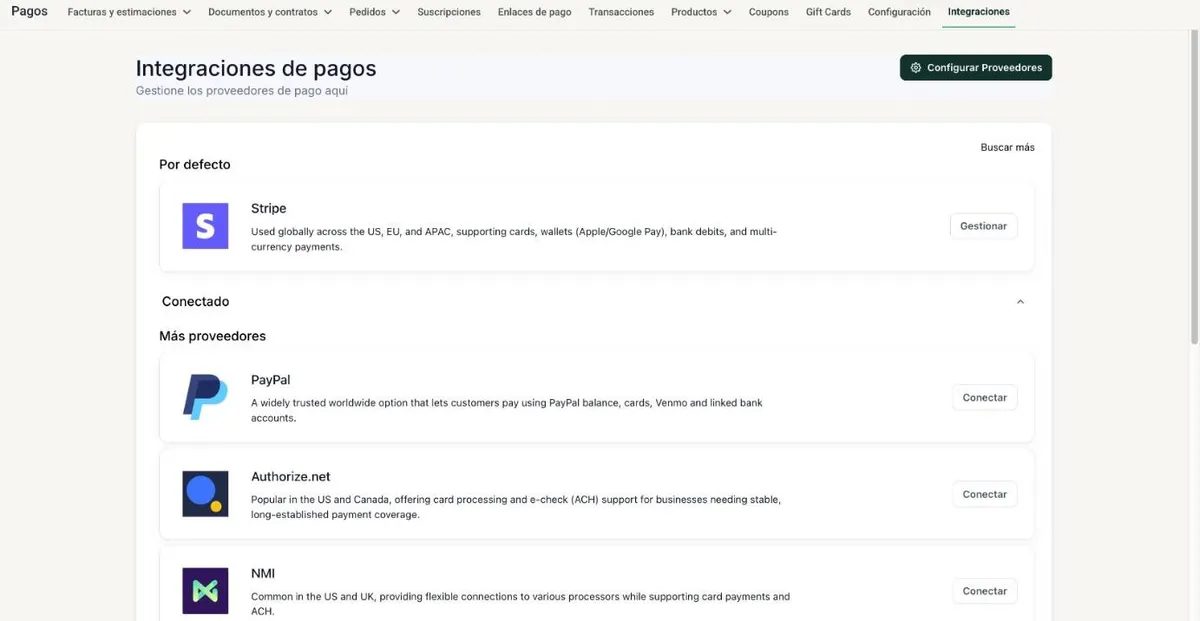Click Conectar for Authorize.net
Image resolution: width=1200 pixels, height=621 pixels.
click(985, 494)
